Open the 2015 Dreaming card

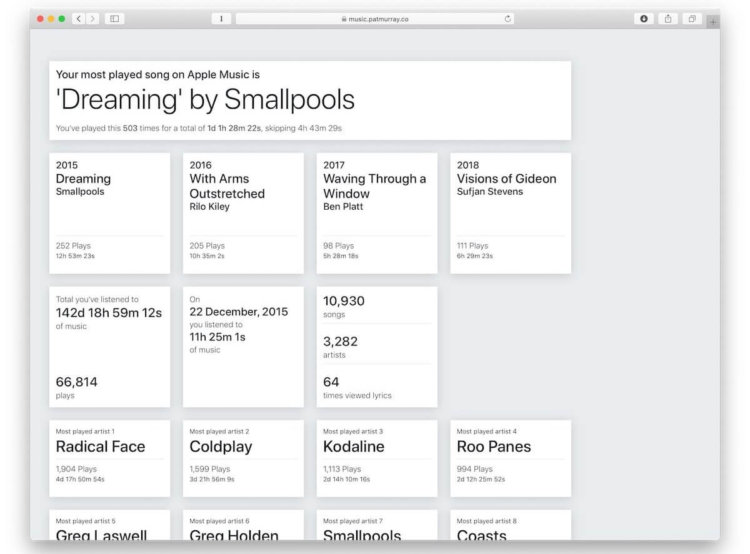[110, 213]
